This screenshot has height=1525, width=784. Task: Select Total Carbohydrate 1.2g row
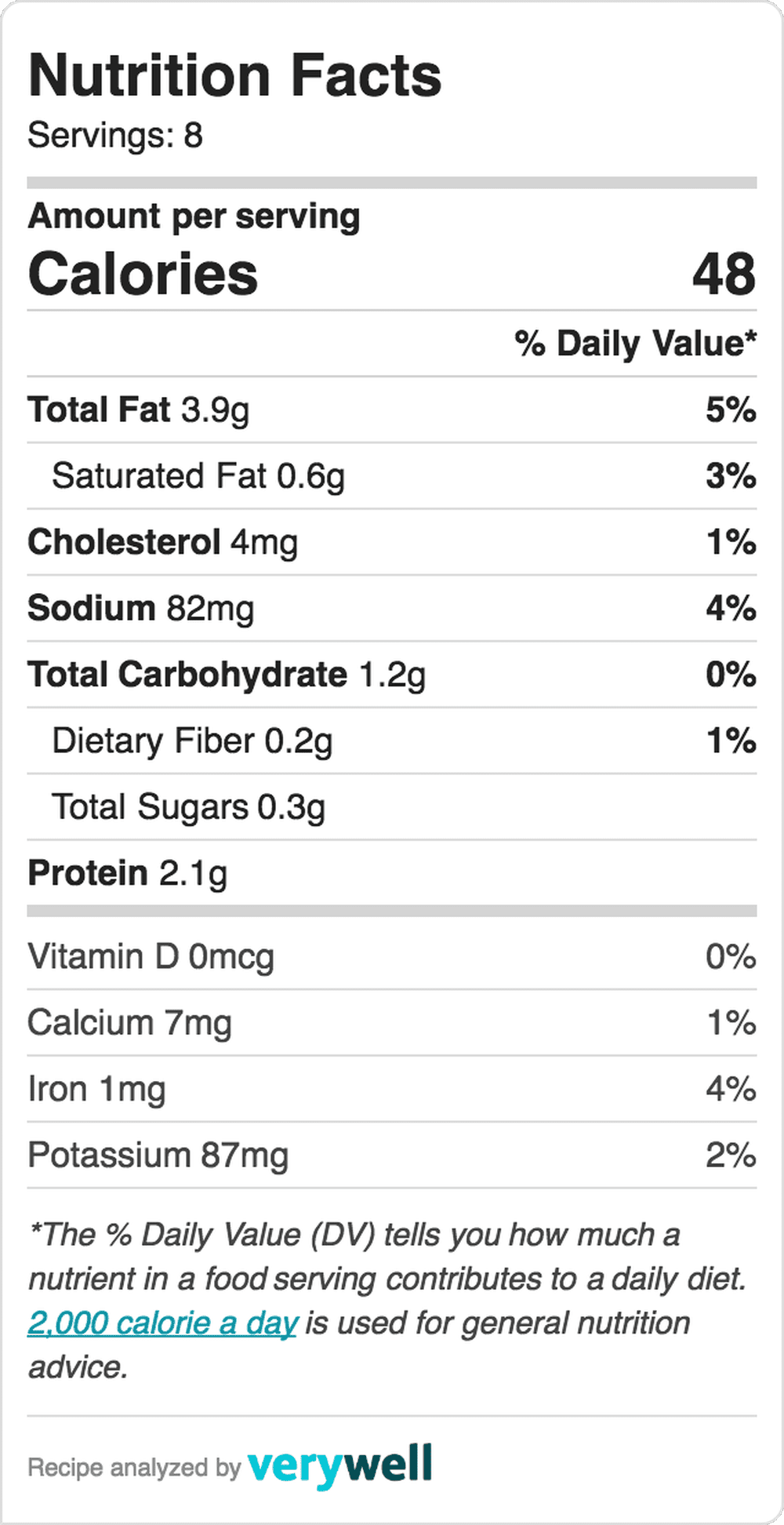click(x=392, y=675)
